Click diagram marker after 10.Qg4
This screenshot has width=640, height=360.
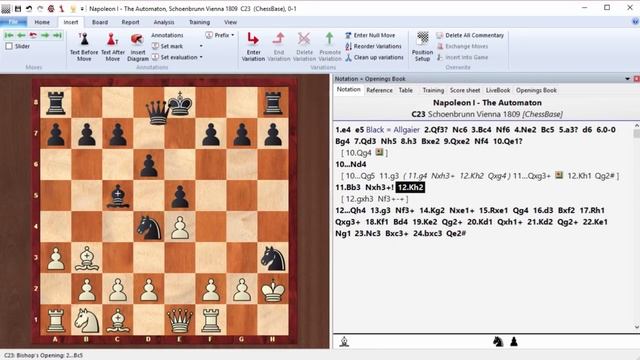pos(380,153)
